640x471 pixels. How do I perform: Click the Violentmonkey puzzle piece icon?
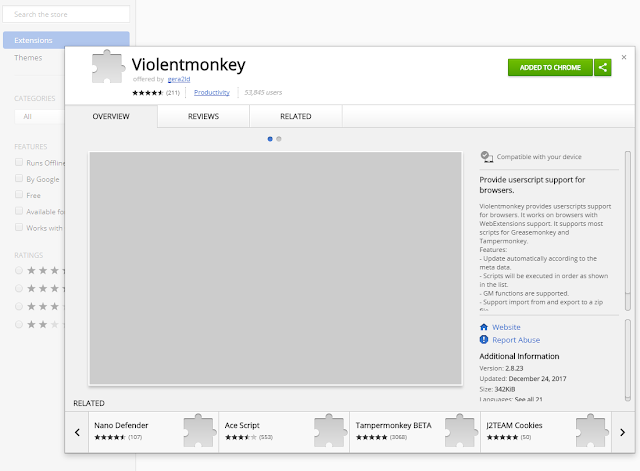[107, 67]
